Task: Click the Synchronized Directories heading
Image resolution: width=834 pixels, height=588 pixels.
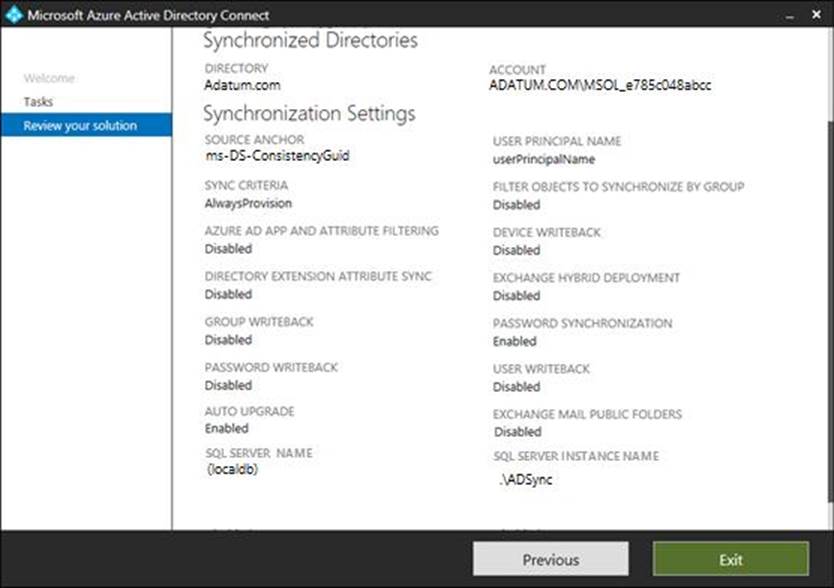Action: pos(310,41)
